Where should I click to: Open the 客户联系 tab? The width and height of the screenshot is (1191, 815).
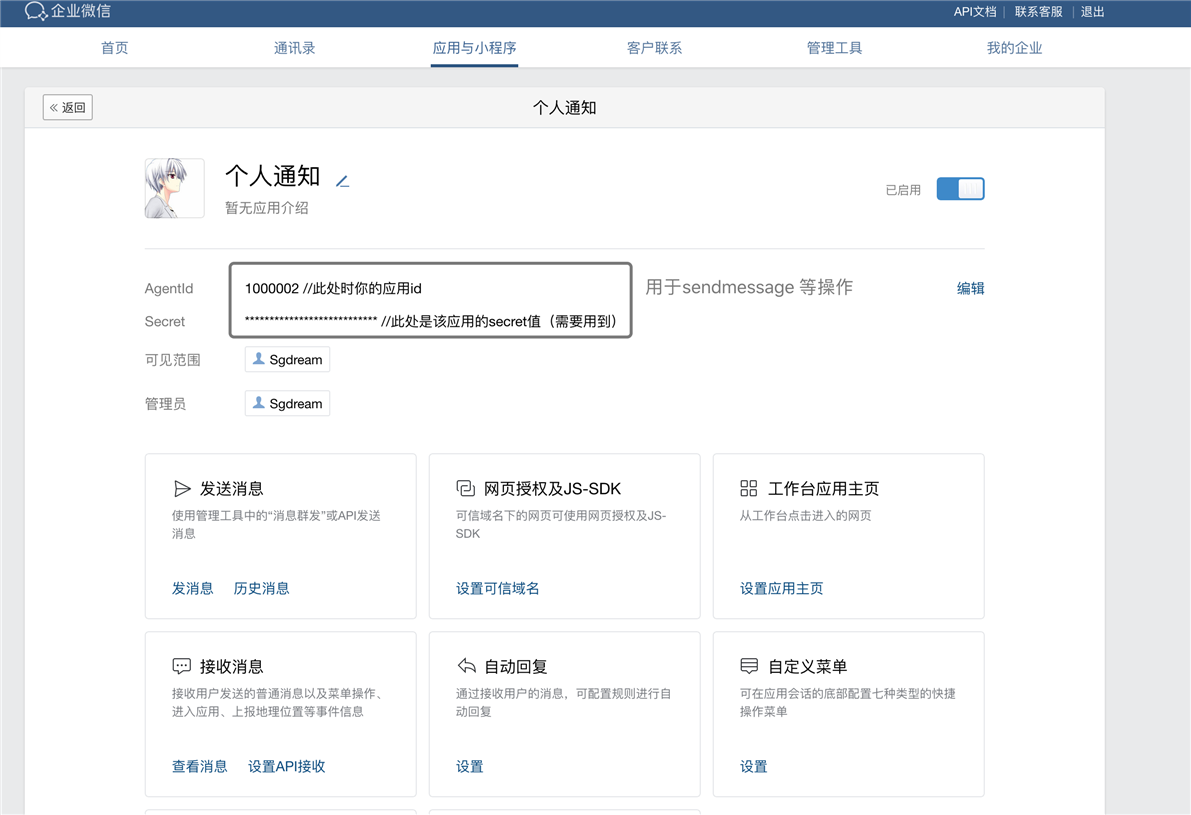point(655,48)
